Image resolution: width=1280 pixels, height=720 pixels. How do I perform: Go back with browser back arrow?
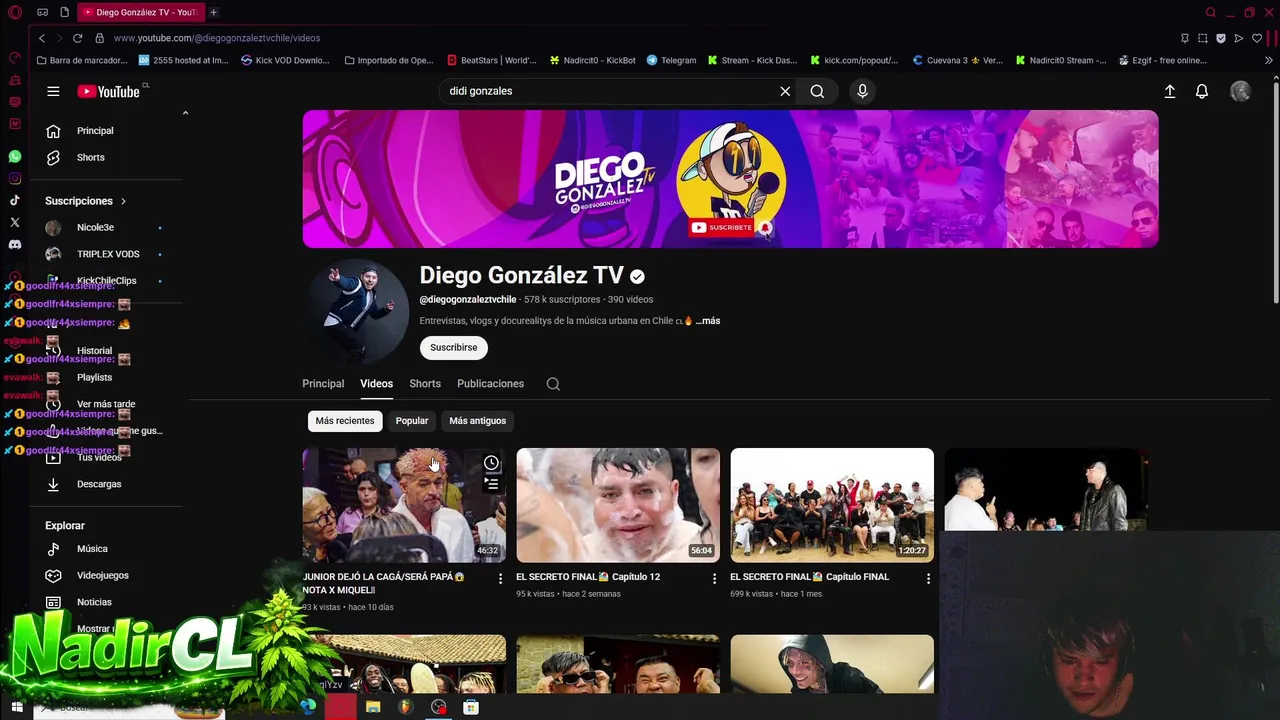[41, 38]
